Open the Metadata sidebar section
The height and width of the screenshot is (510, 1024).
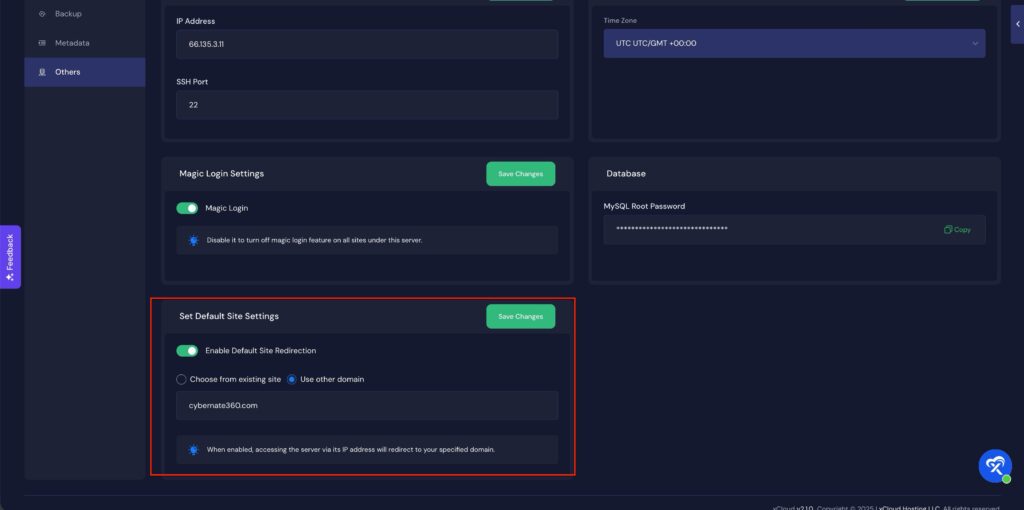click(x=71, y=43)
